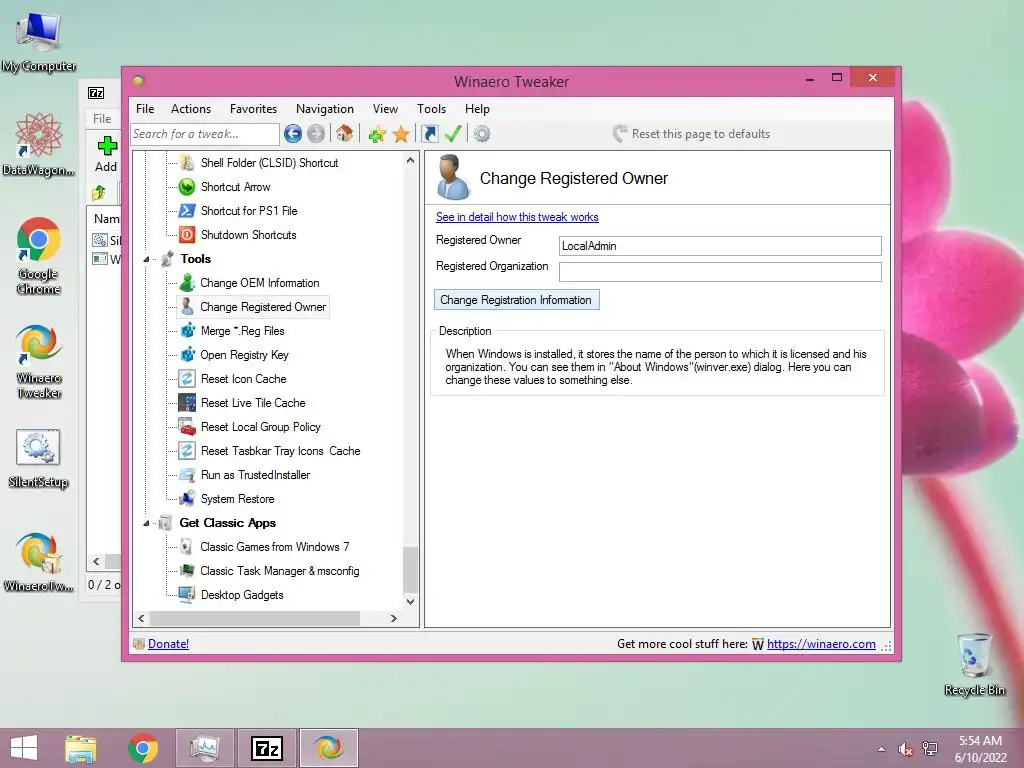The width and height of the screenshot is (1024, 768).
Task: Click the Windows Start button
Action: [x=24, y=748]
